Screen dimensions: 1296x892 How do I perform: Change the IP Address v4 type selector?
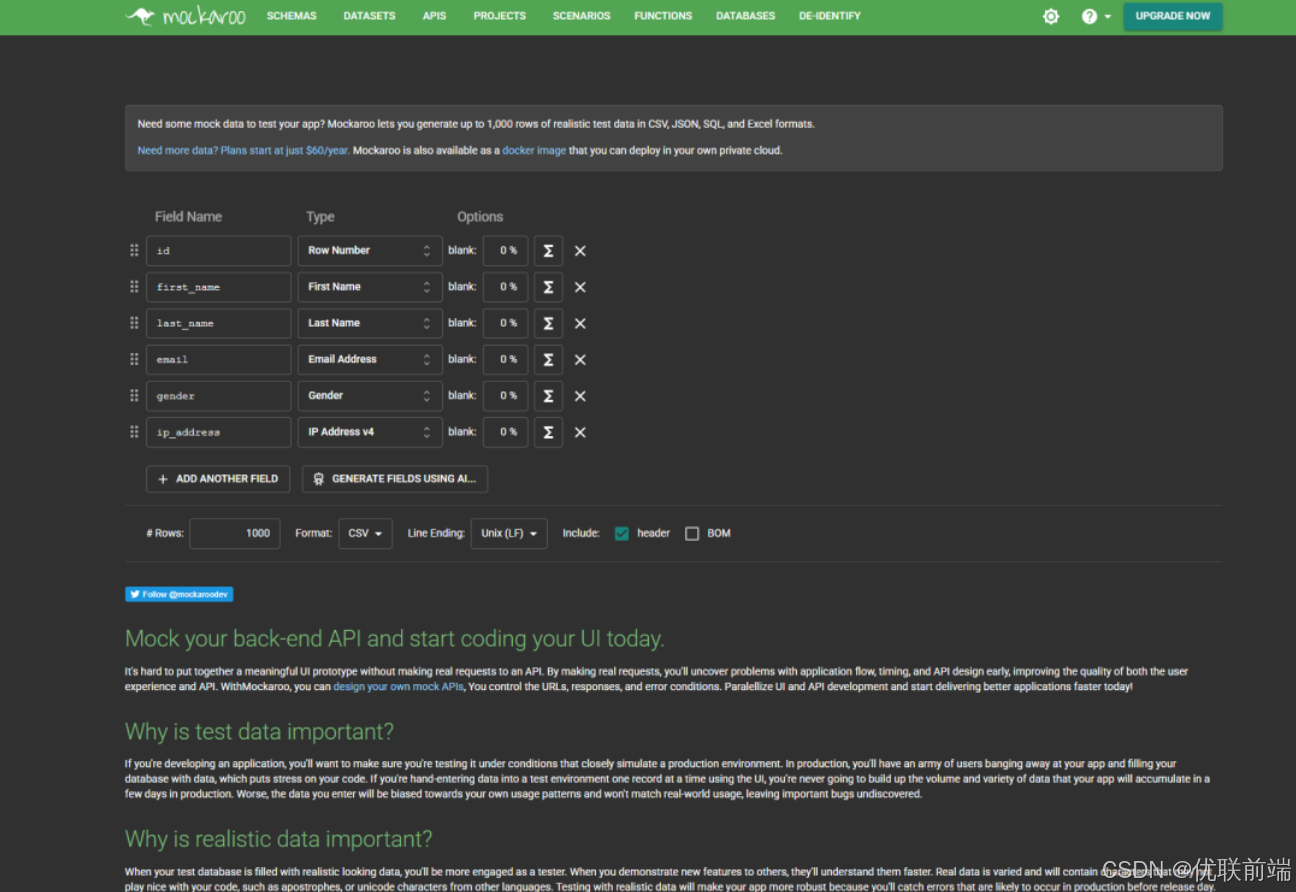[x=370, y=432]
